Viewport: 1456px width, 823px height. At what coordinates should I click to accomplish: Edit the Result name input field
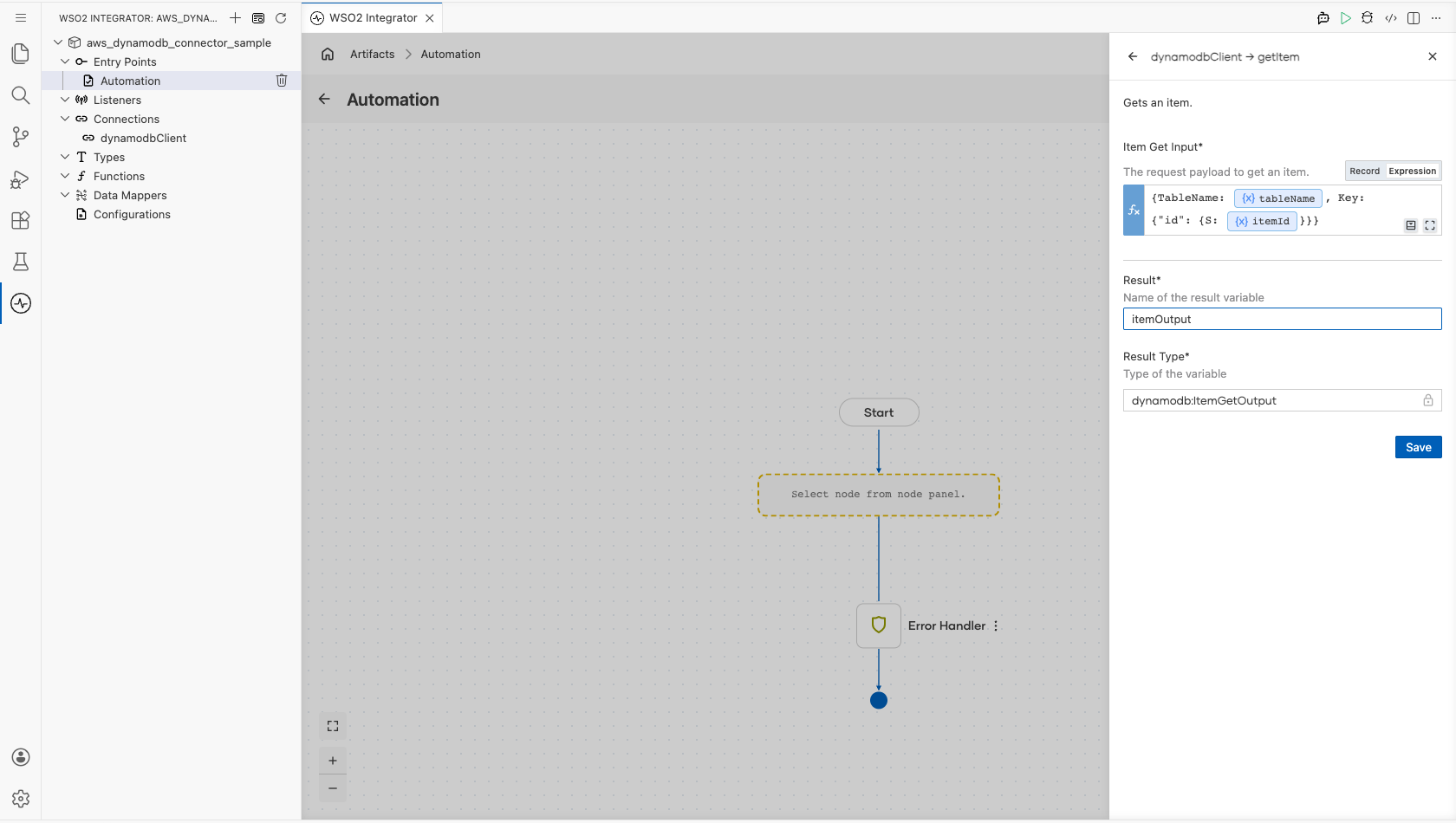(x=1282, y=319)
